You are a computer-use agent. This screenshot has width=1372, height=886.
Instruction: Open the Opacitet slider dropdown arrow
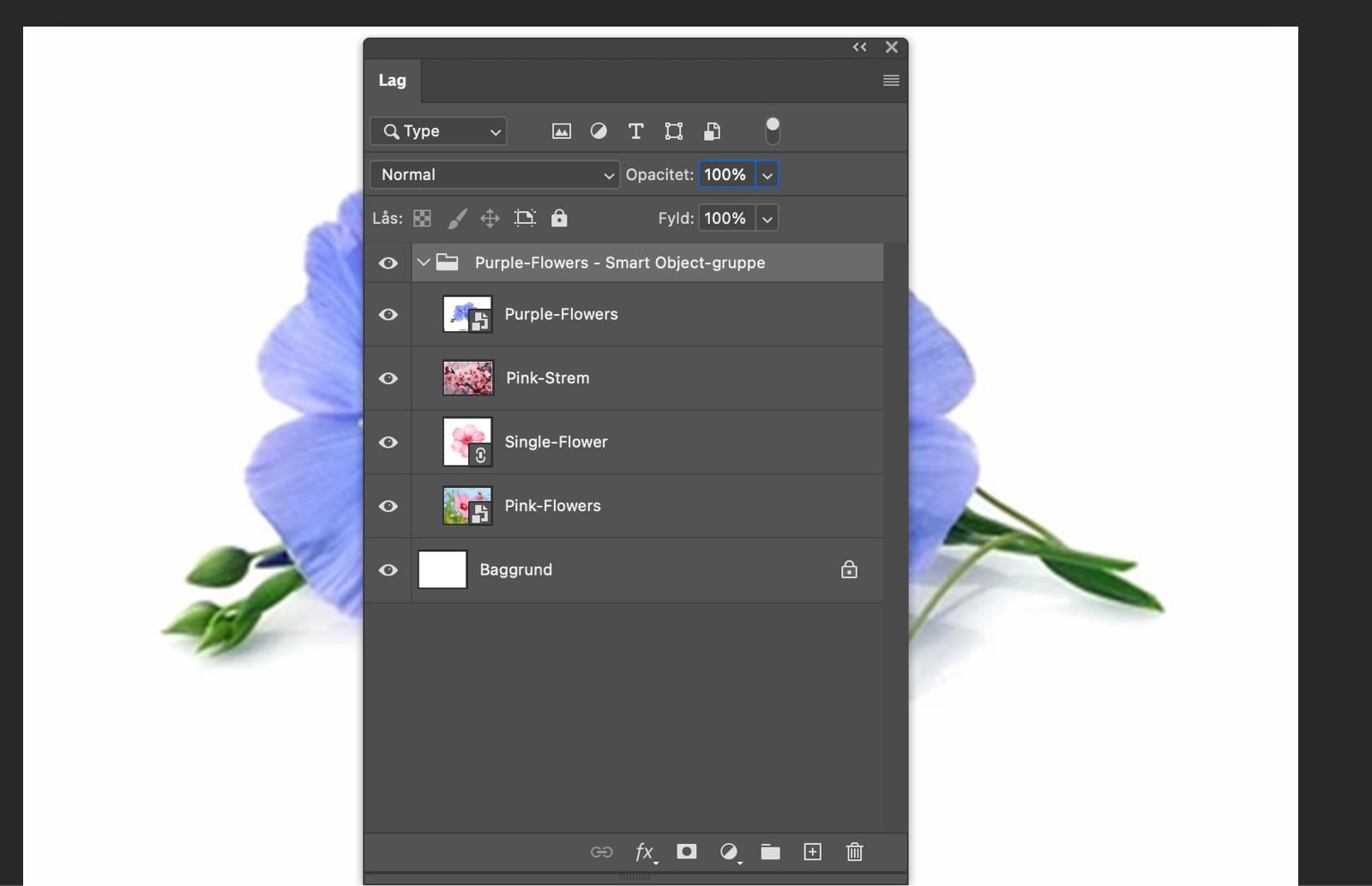767,175
